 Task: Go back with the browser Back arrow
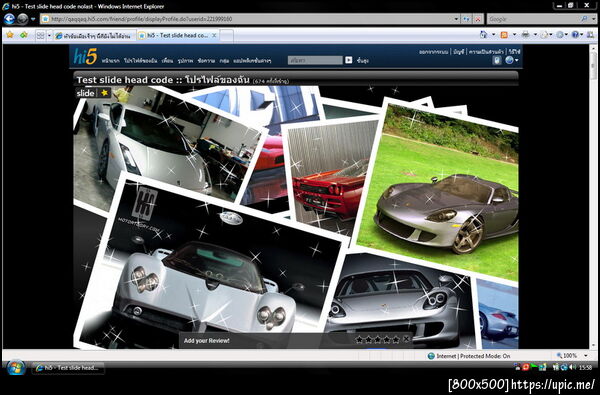point(9,18)
